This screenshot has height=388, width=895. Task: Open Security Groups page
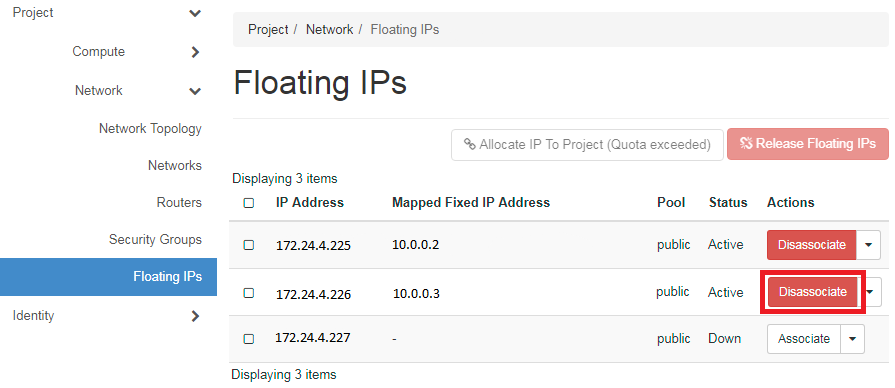point(155,240)
